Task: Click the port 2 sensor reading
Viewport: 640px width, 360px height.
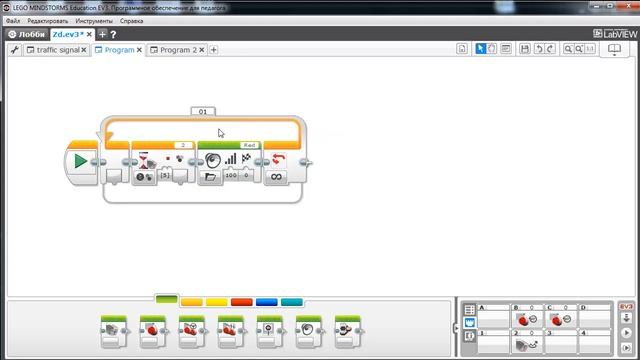Action: (x=527, y=341)
